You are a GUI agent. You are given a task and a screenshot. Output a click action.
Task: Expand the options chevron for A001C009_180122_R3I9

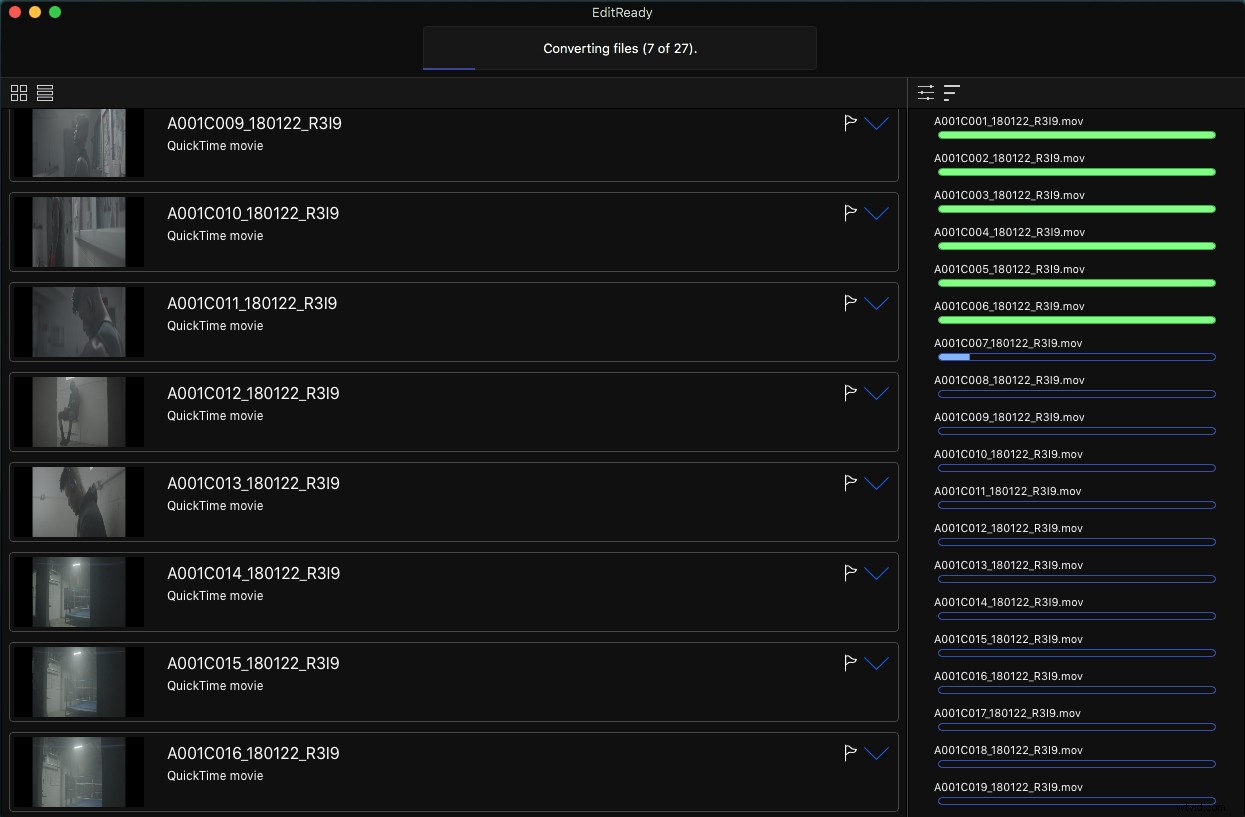pyautogui.click(x=877, y=124)
